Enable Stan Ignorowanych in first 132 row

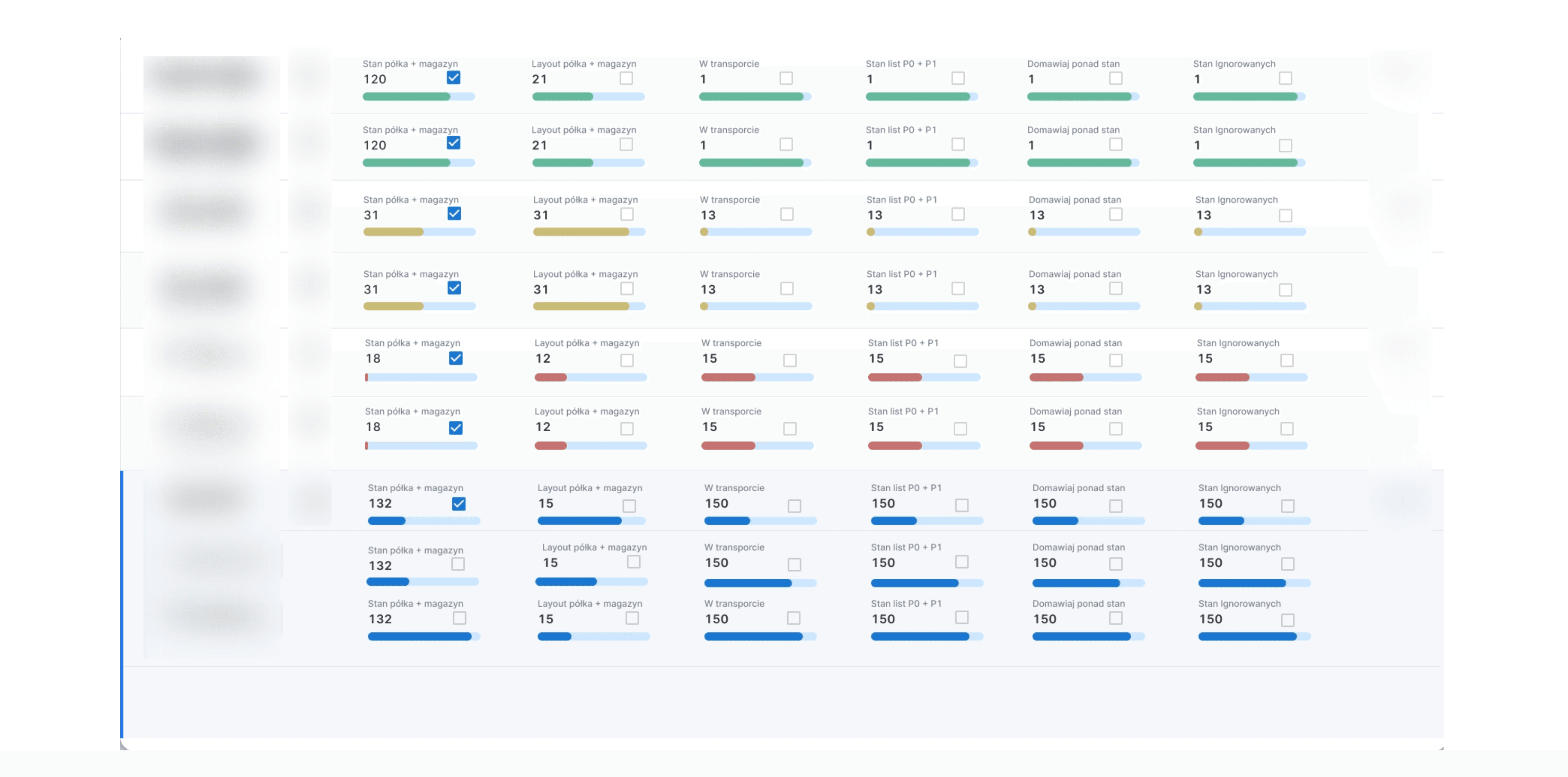[1288, 506]
